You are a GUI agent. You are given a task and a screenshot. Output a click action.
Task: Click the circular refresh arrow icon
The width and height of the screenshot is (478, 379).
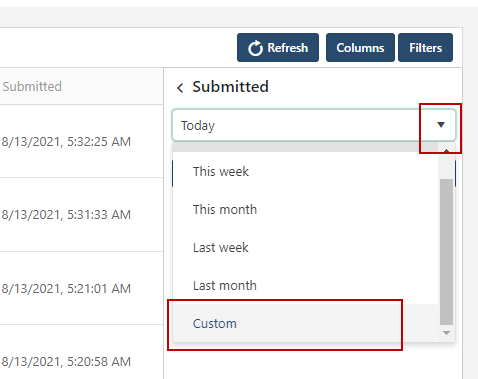coord(255,48)
